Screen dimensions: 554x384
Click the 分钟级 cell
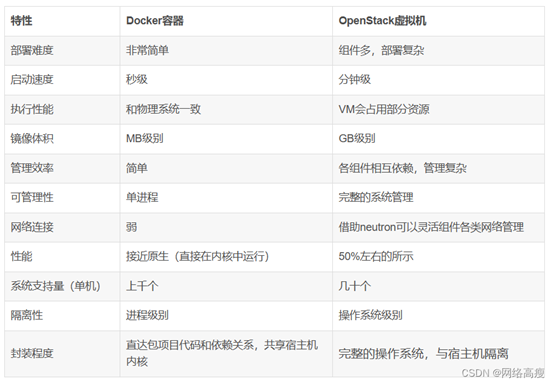click(x=438, y=80)
